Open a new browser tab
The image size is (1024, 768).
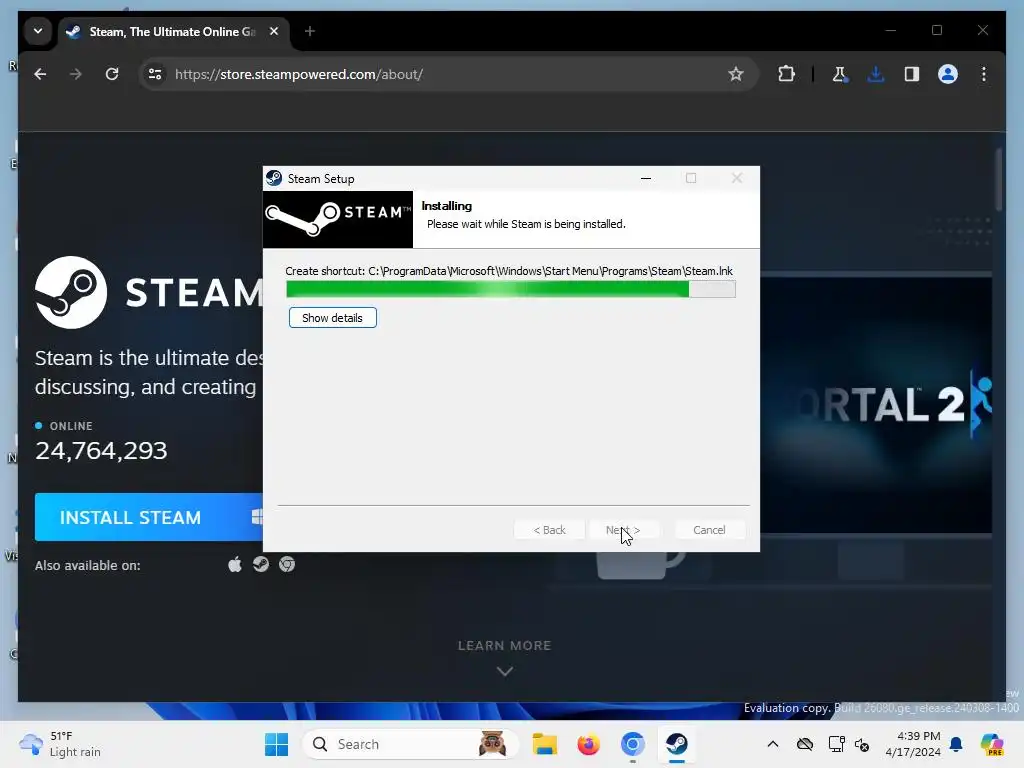(x=310, y=31)
